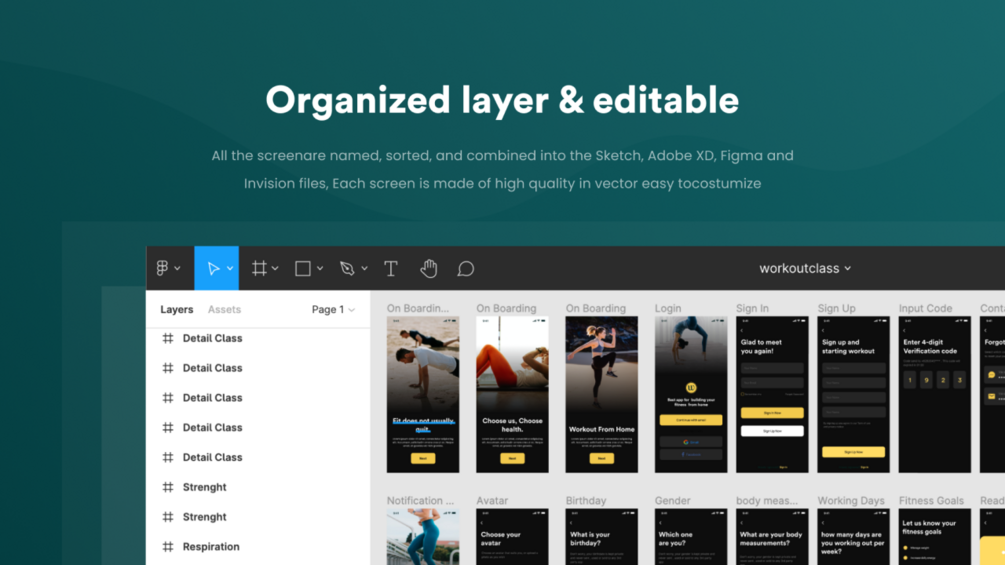Click the Login frame label
The image size is (1005, 565).
[668, 308]
